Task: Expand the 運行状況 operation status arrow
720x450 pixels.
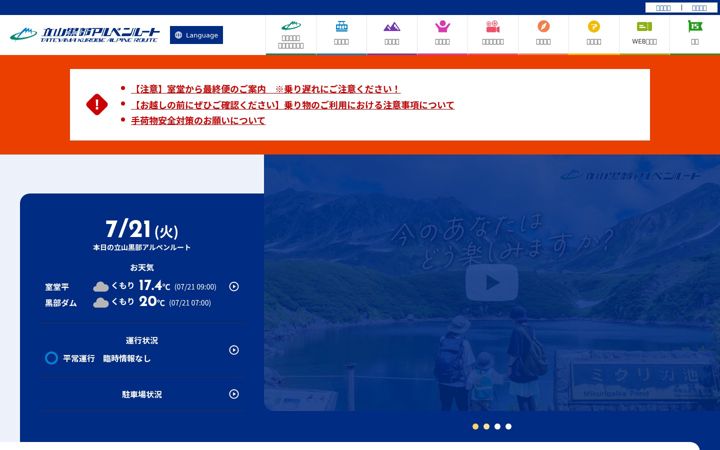Action: pos(234,350)
